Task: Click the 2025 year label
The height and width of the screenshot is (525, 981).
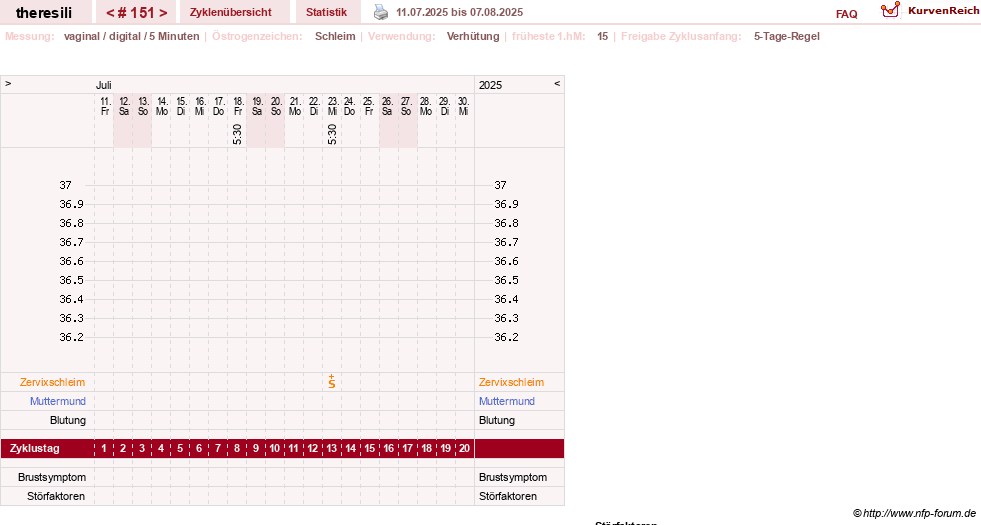Action: click(x=490, y=85)
